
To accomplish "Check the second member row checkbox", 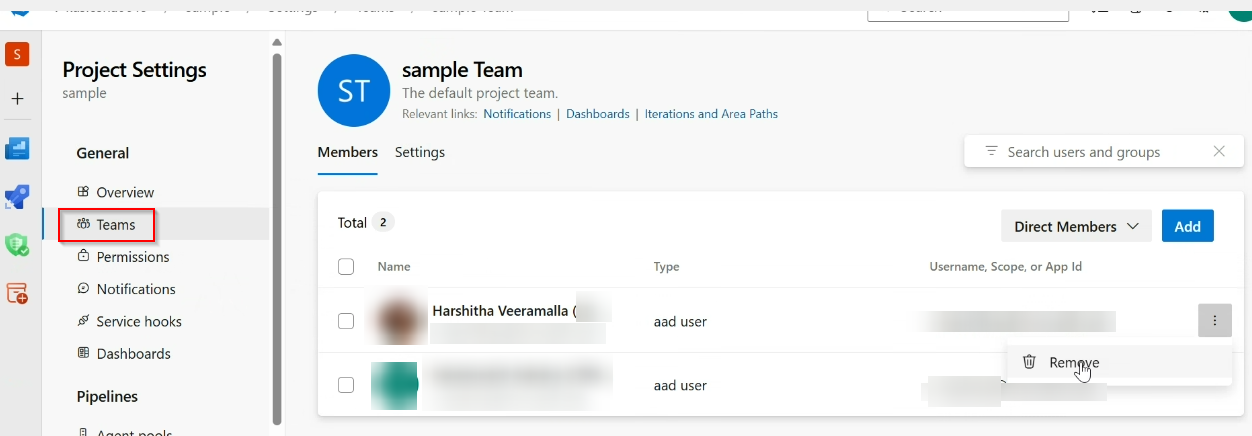I will 346,385.
